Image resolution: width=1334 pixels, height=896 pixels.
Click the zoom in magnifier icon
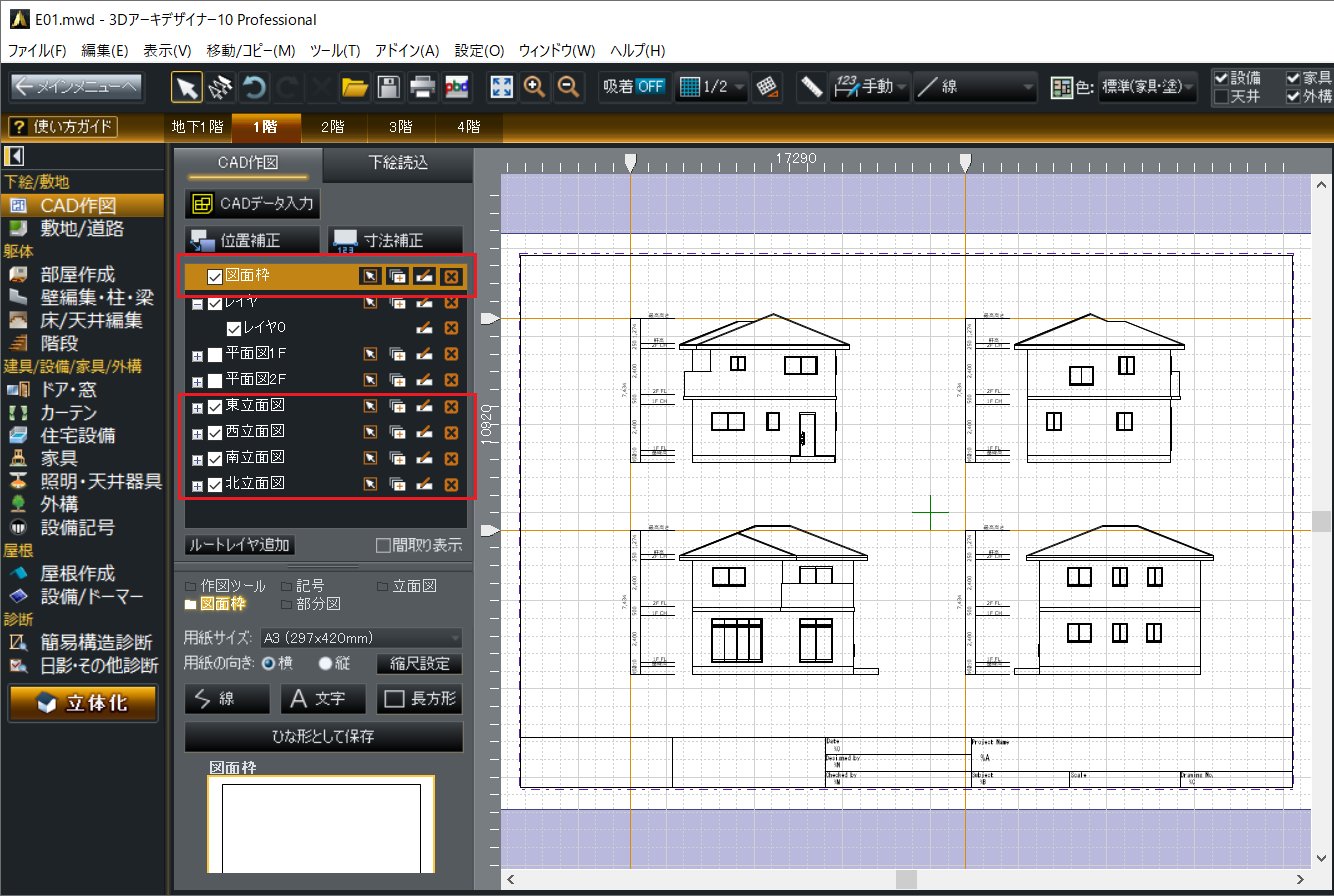(535, 87)
